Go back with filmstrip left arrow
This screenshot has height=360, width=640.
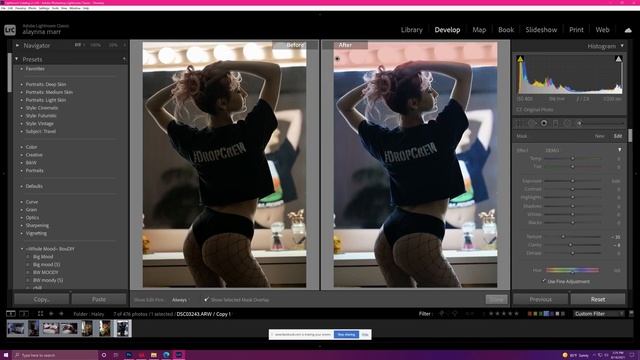pos(51,313)
